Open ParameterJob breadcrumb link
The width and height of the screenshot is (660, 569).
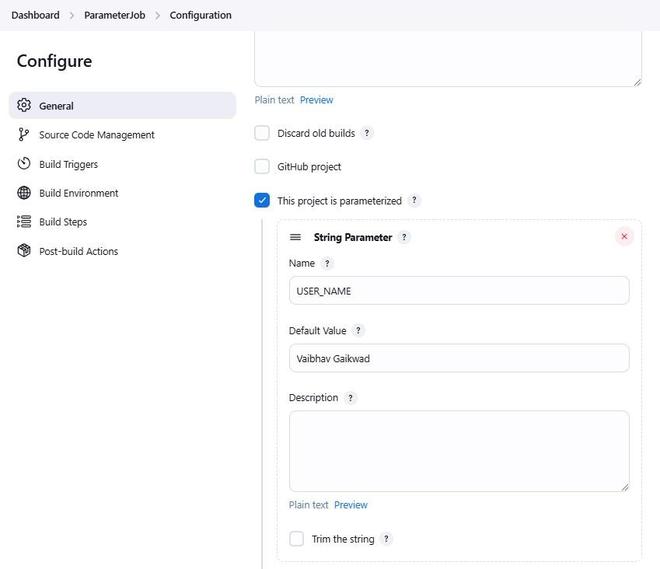114,15
